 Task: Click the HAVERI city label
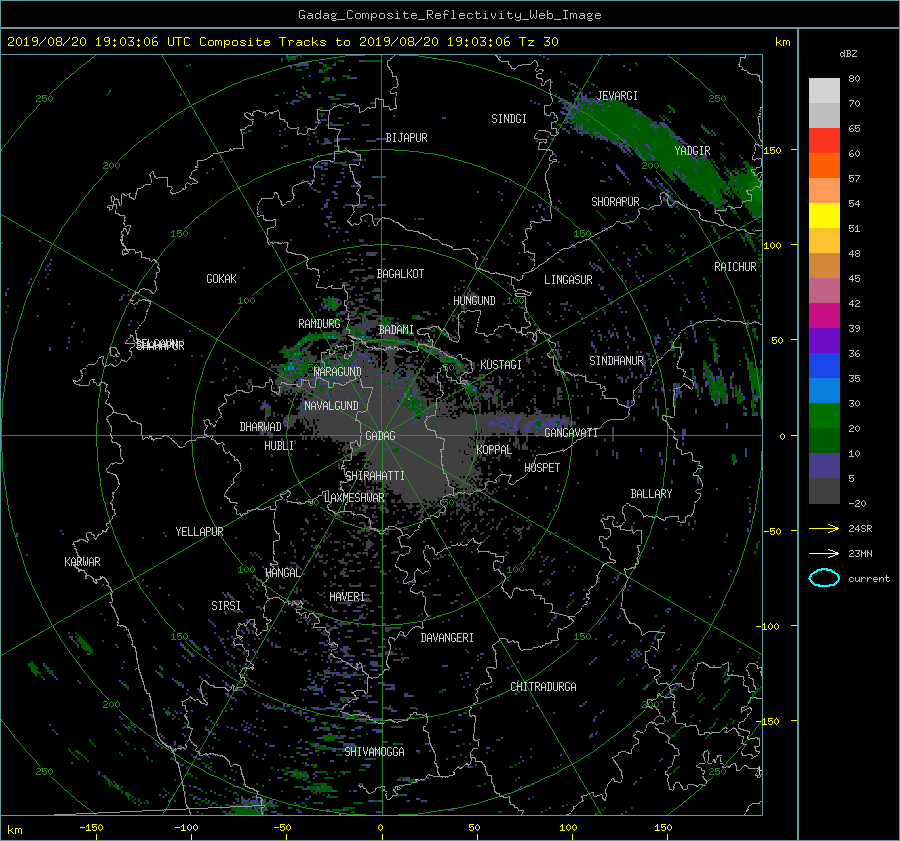pyautogui.click(x=347, y=597)
